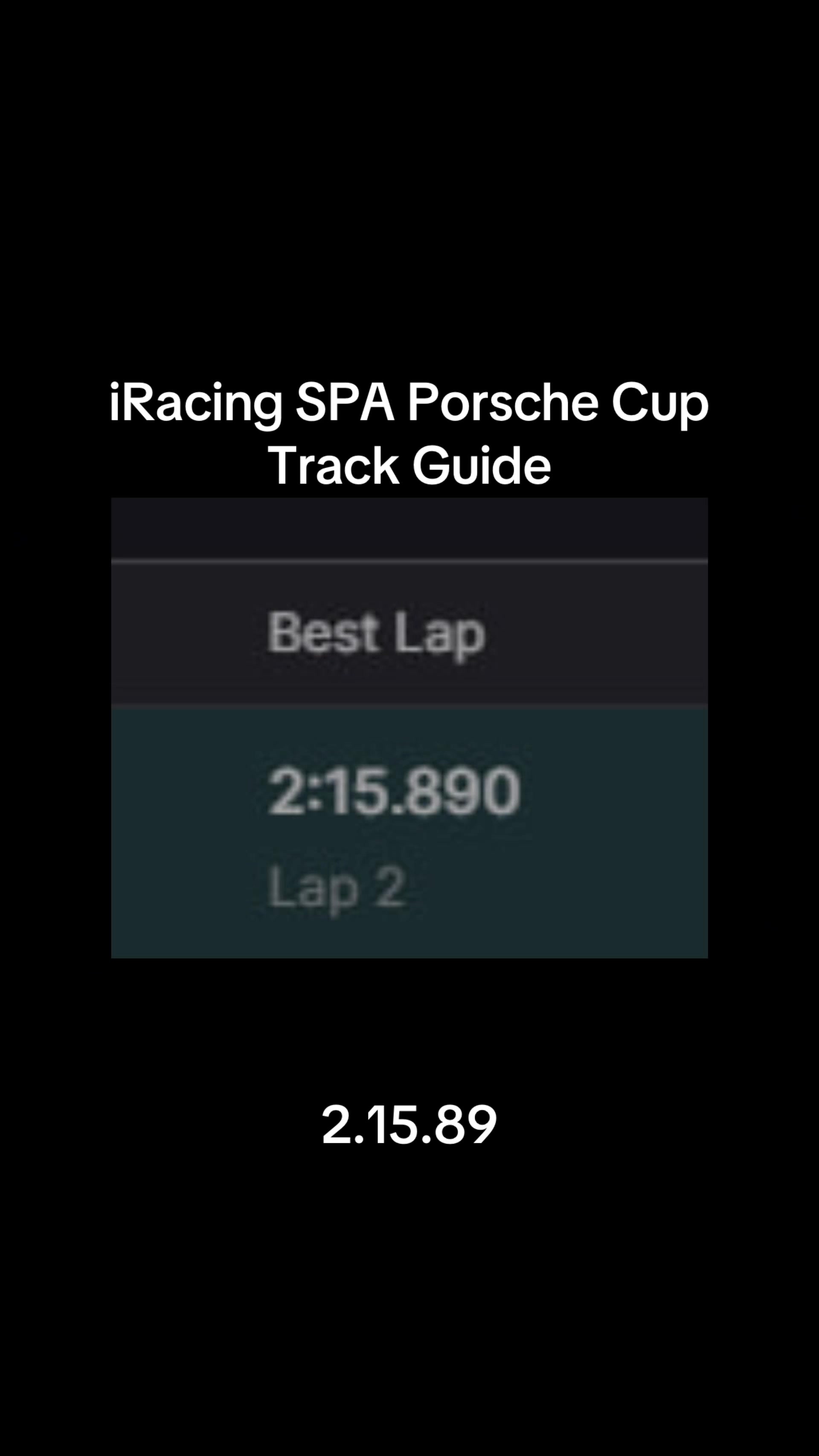The height and width of the screenshot is (1456, 819).
Task: Click the empty teal area right of lap time
Action: (x=613, y=791)
